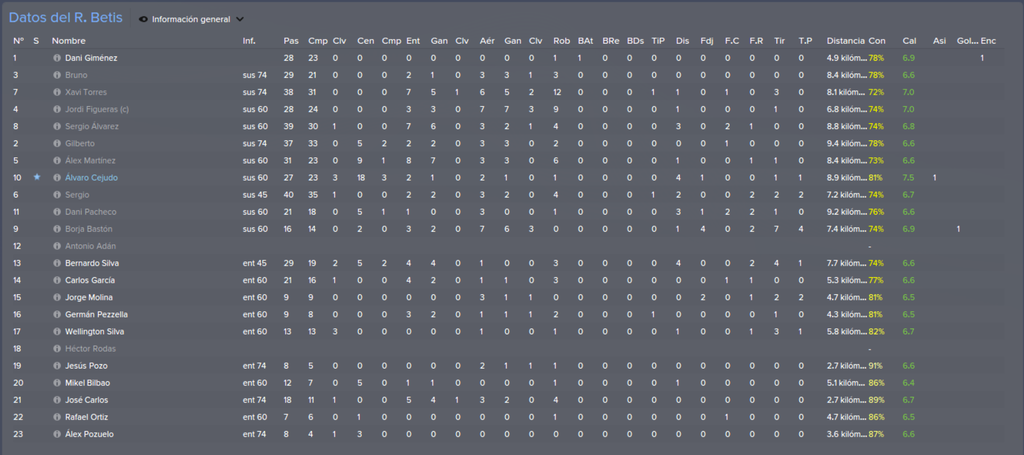The image size is (1024, 455).
Task: Click Datos del R. Betis title
Action: (x=65, y=18)
